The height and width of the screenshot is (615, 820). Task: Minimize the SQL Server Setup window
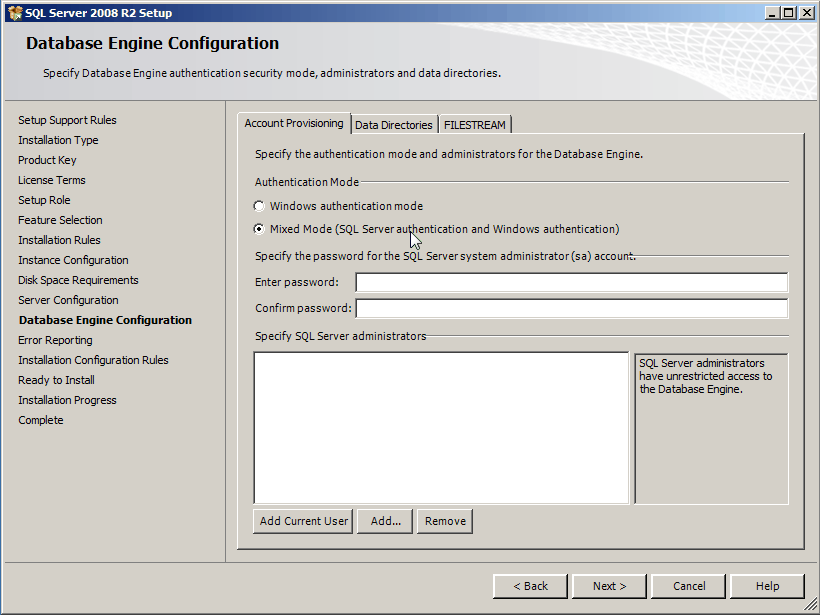[x=772, y=13]
